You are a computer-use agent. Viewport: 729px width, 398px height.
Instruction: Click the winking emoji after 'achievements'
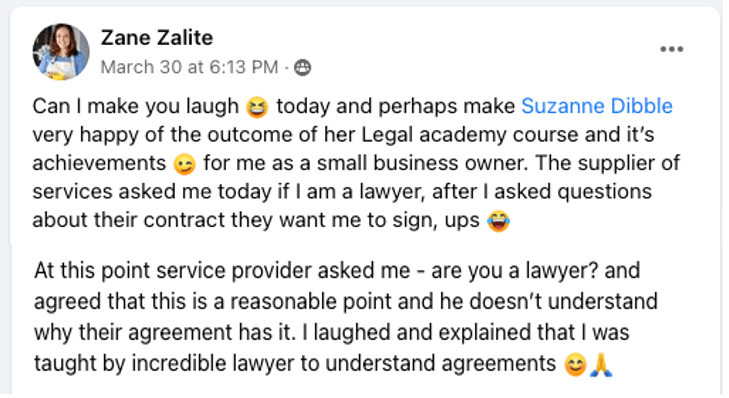point(184,165)
